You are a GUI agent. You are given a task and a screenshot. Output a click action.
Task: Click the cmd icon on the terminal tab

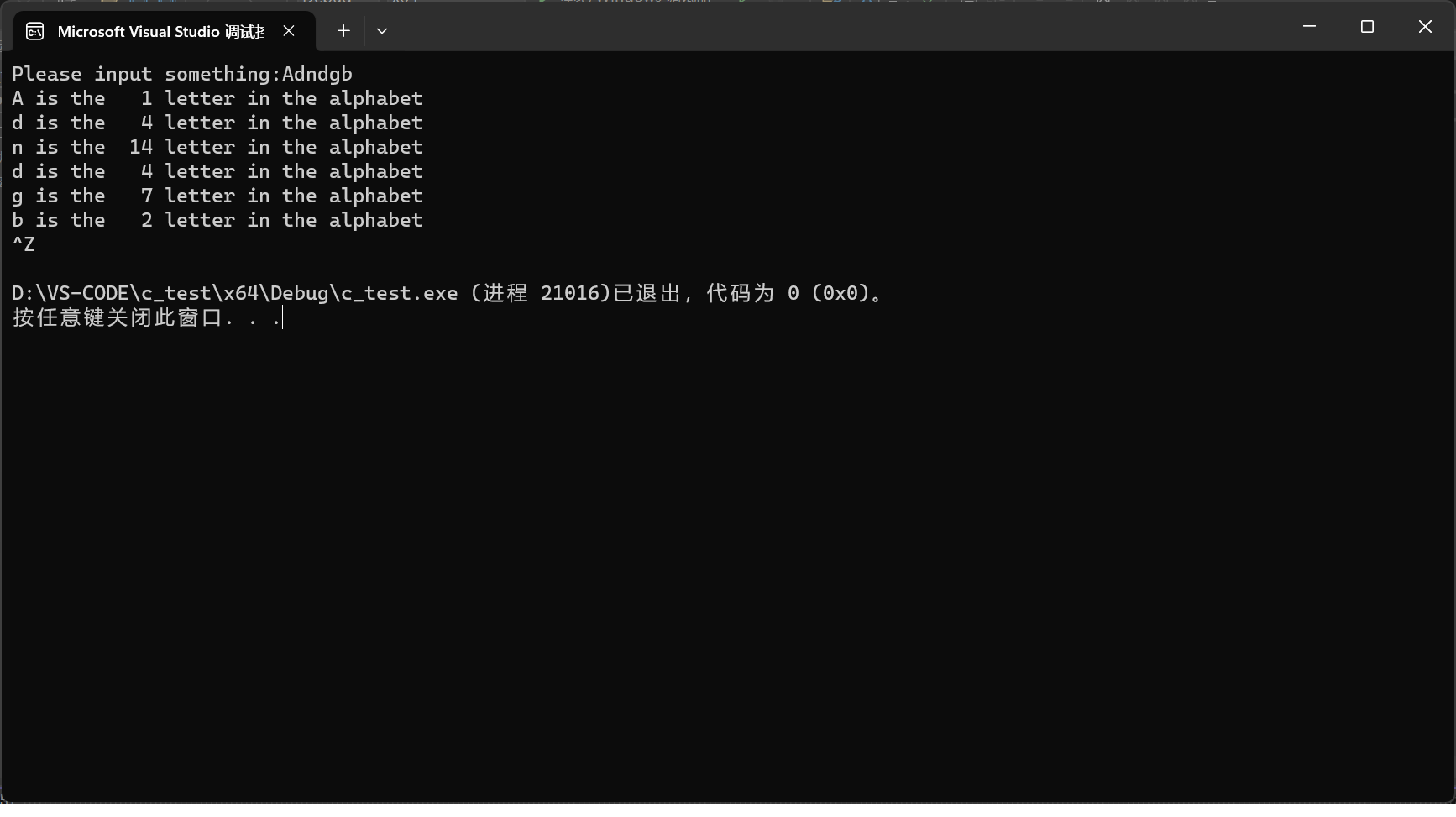click(34, 30)
